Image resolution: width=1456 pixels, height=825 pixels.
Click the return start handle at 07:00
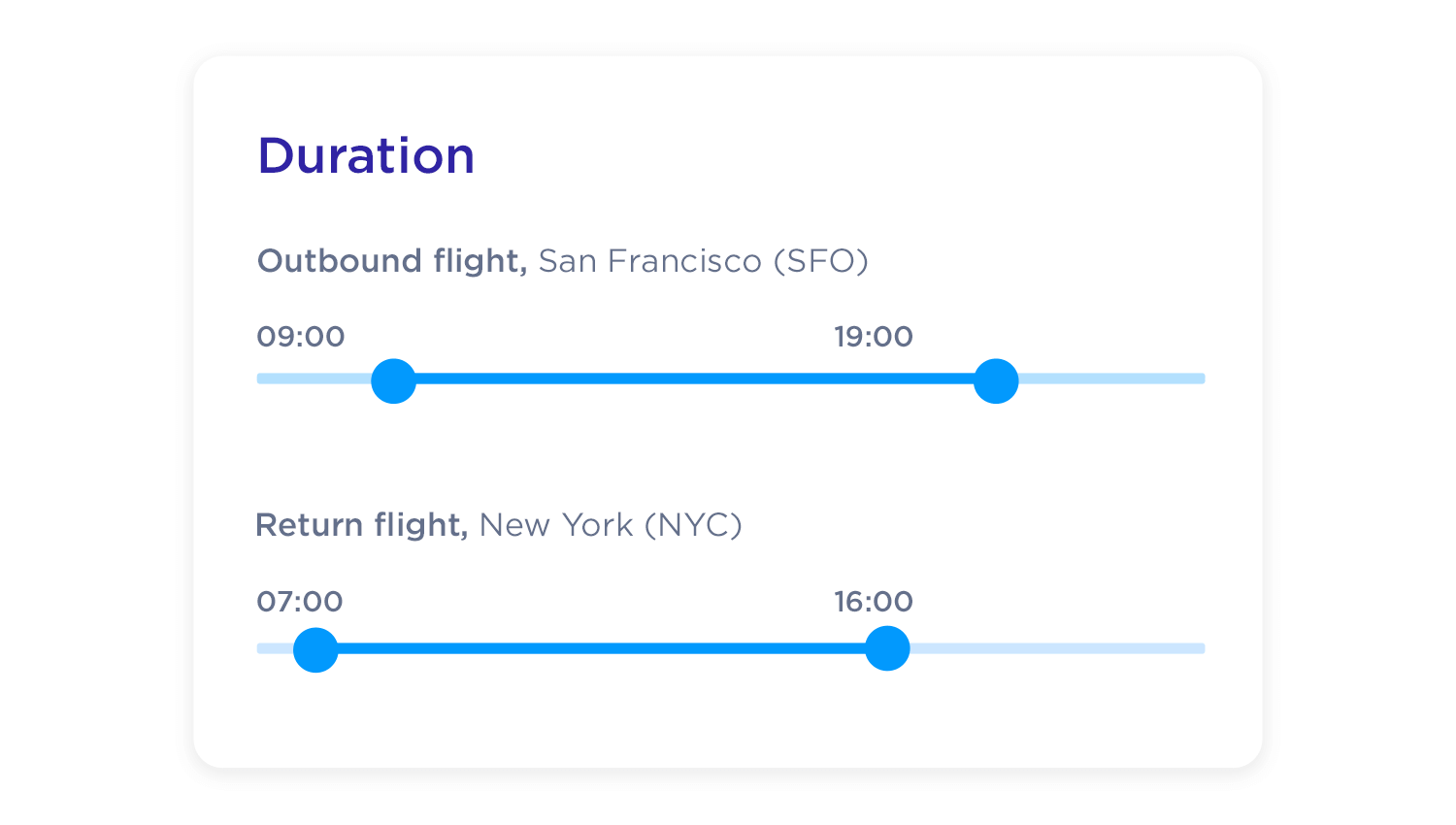tap(315, 649)
